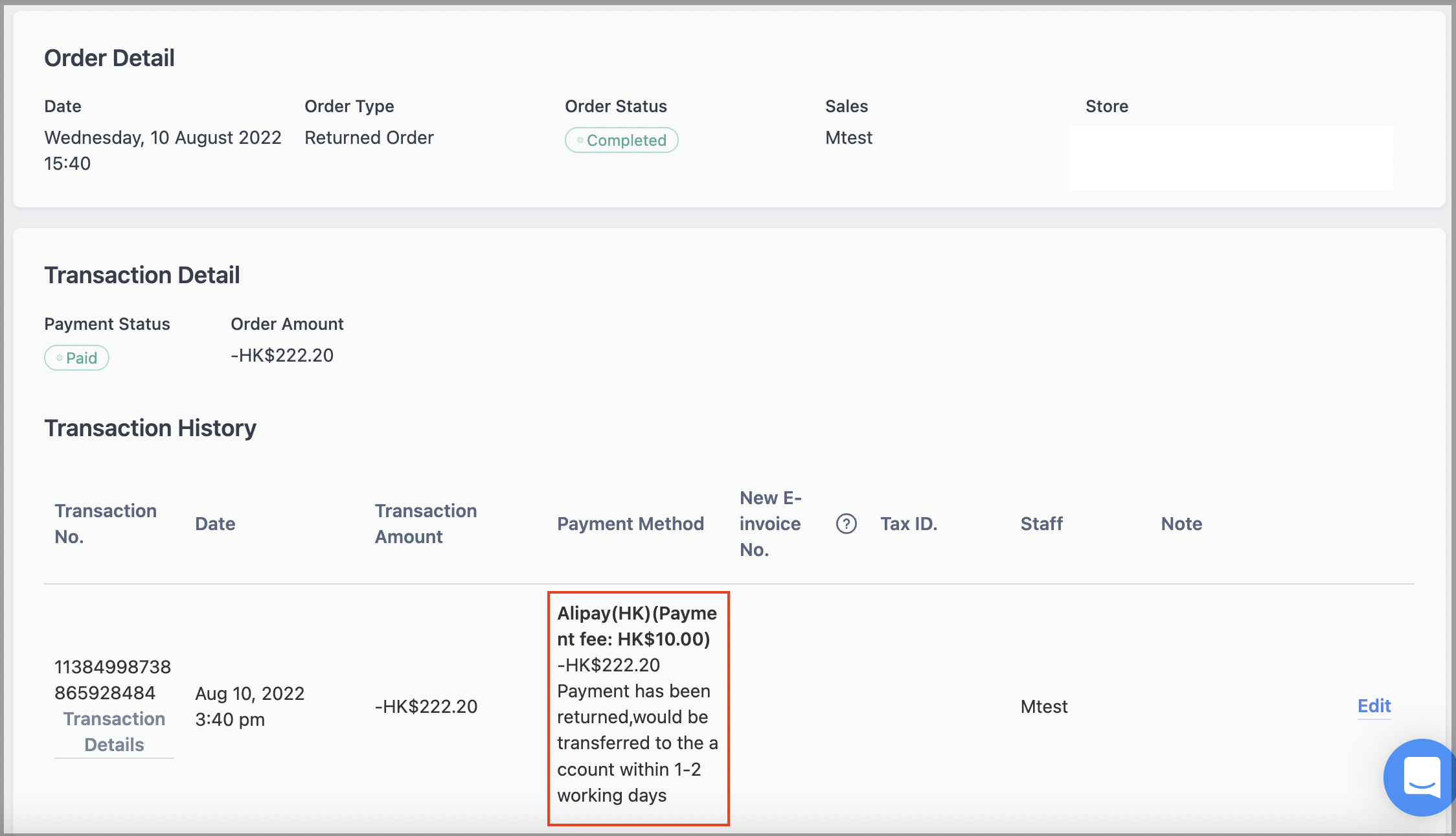Screen dimensions: 1456x836
Task: Click the -HK$222.20 Order Amount value
Action: click(282, 355)
